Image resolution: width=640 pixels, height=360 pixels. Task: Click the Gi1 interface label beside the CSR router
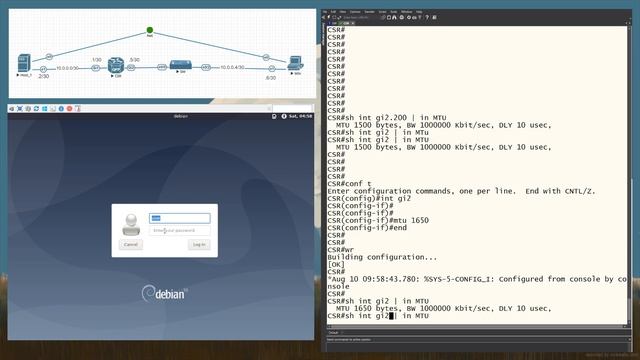click(96, 68)
